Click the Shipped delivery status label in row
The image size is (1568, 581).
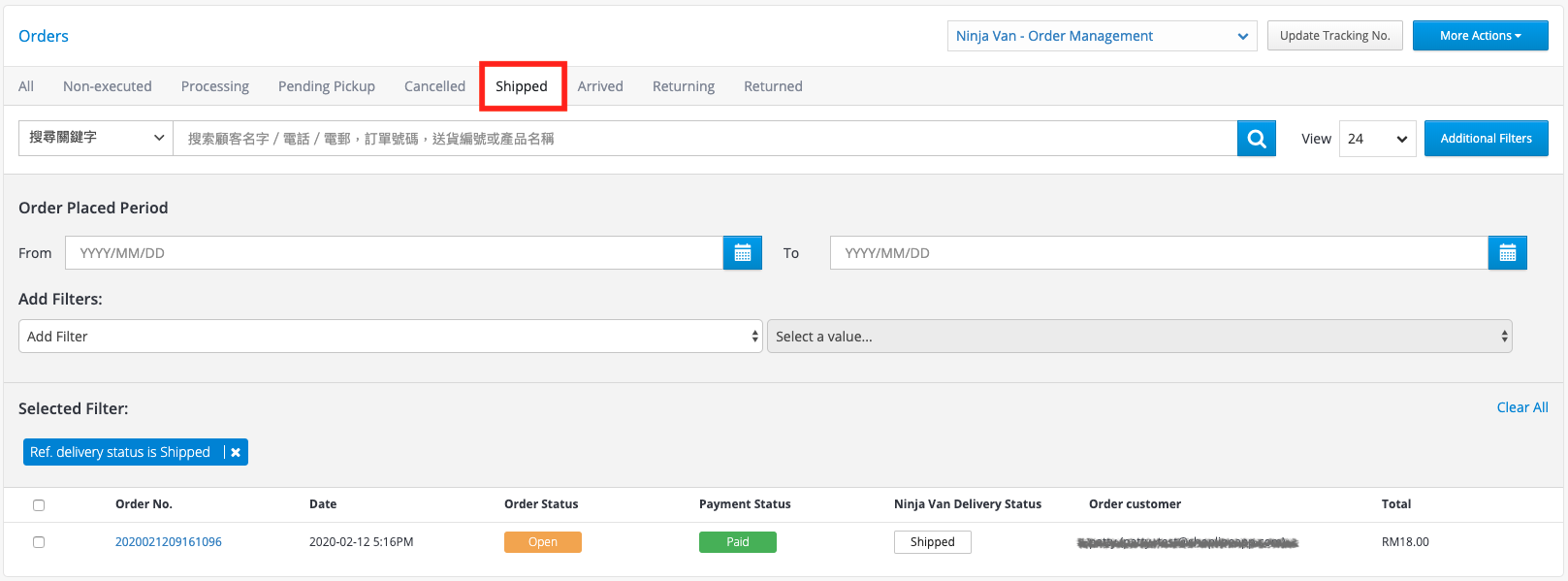pyautogui.click(x=933, y=542)
